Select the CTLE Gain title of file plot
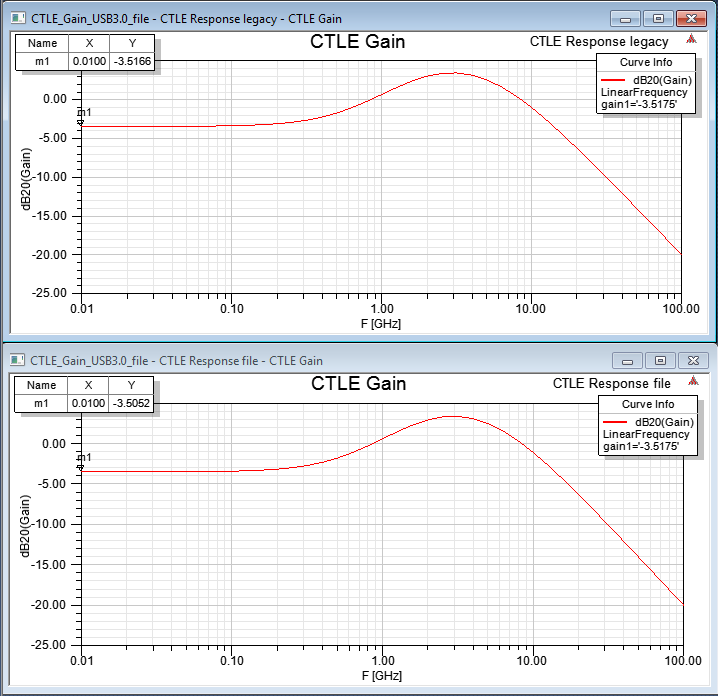This screenshot has height=696, width=718. click(359, 384)
